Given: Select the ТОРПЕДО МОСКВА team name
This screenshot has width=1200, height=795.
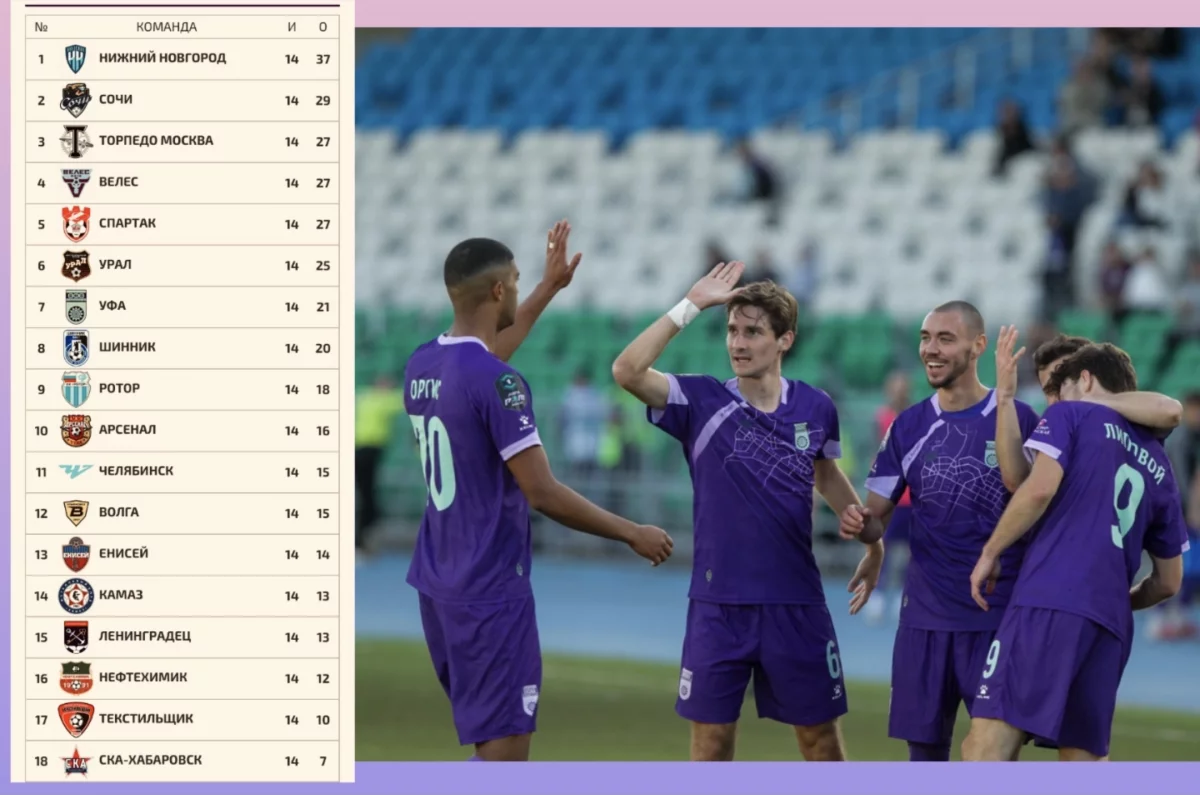Looking at the screenshot, I should point(155,140).
